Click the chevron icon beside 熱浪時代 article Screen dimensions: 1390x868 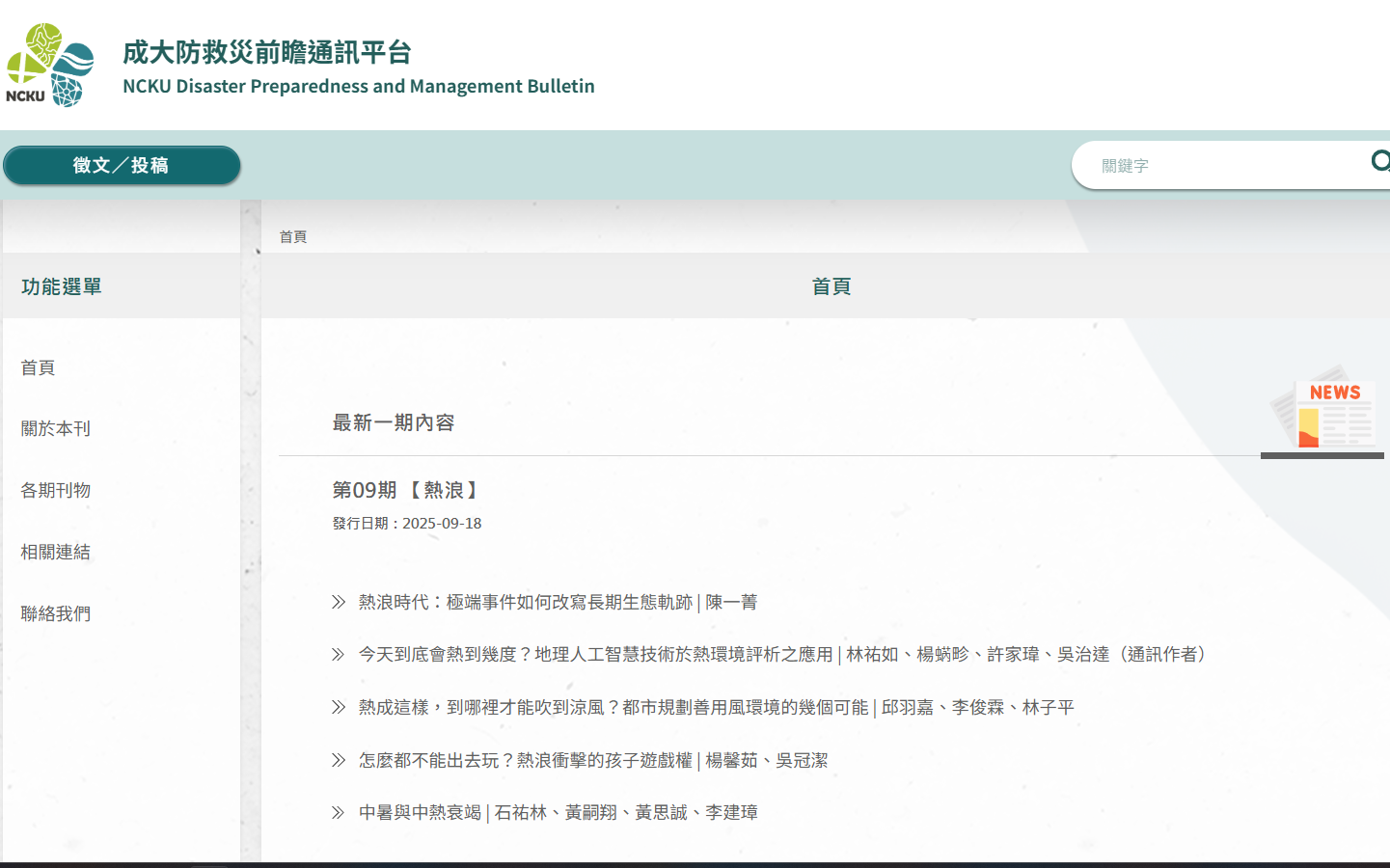[338, 602]
